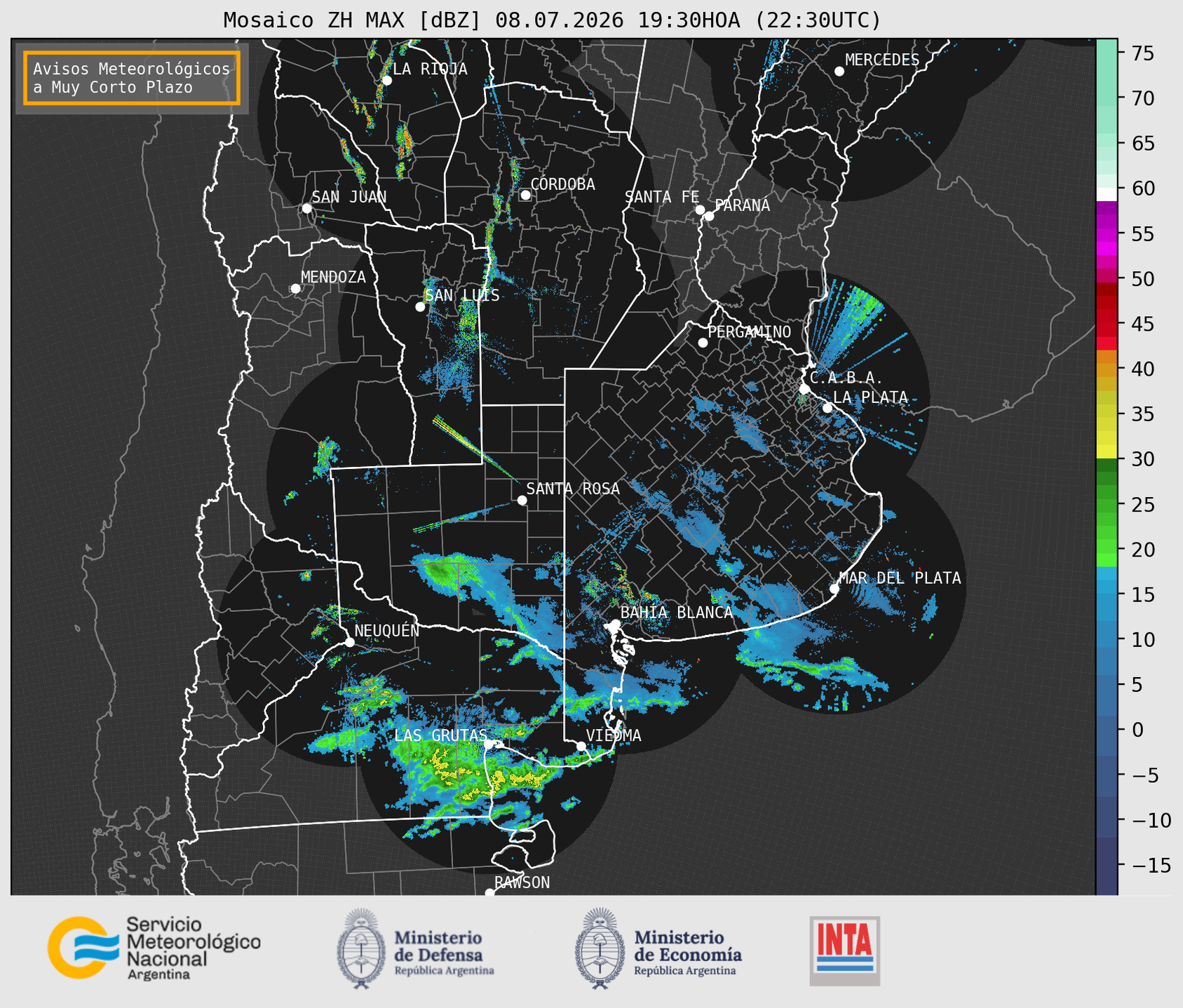1183x1008 pixels.
Task: Click the red 45 dBZ colorbar band
Action: coord(1107,323)
